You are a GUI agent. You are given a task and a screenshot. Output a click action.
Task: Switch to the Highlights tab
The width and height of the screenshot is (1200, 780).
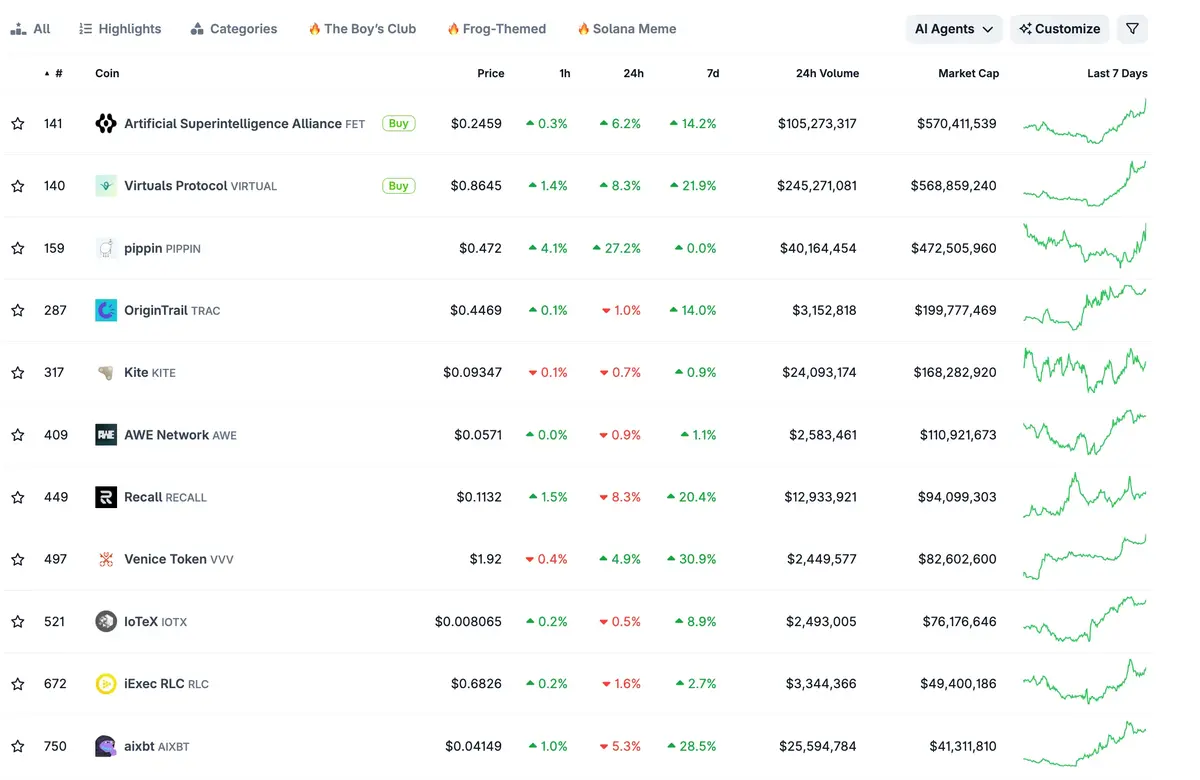click(120, 29)
